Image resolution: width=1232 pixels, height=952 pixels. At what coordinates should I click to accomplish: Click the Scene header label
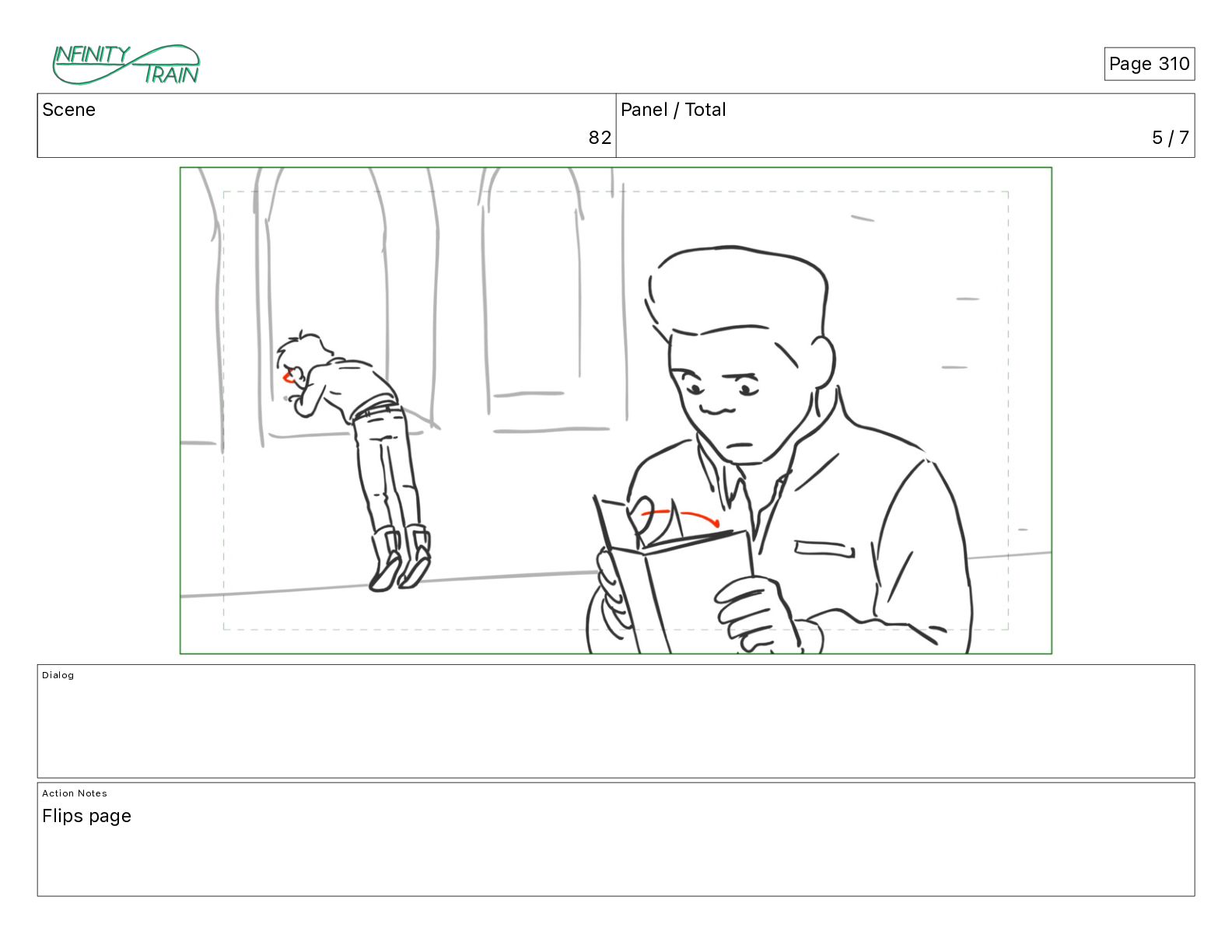coord(68,110)
